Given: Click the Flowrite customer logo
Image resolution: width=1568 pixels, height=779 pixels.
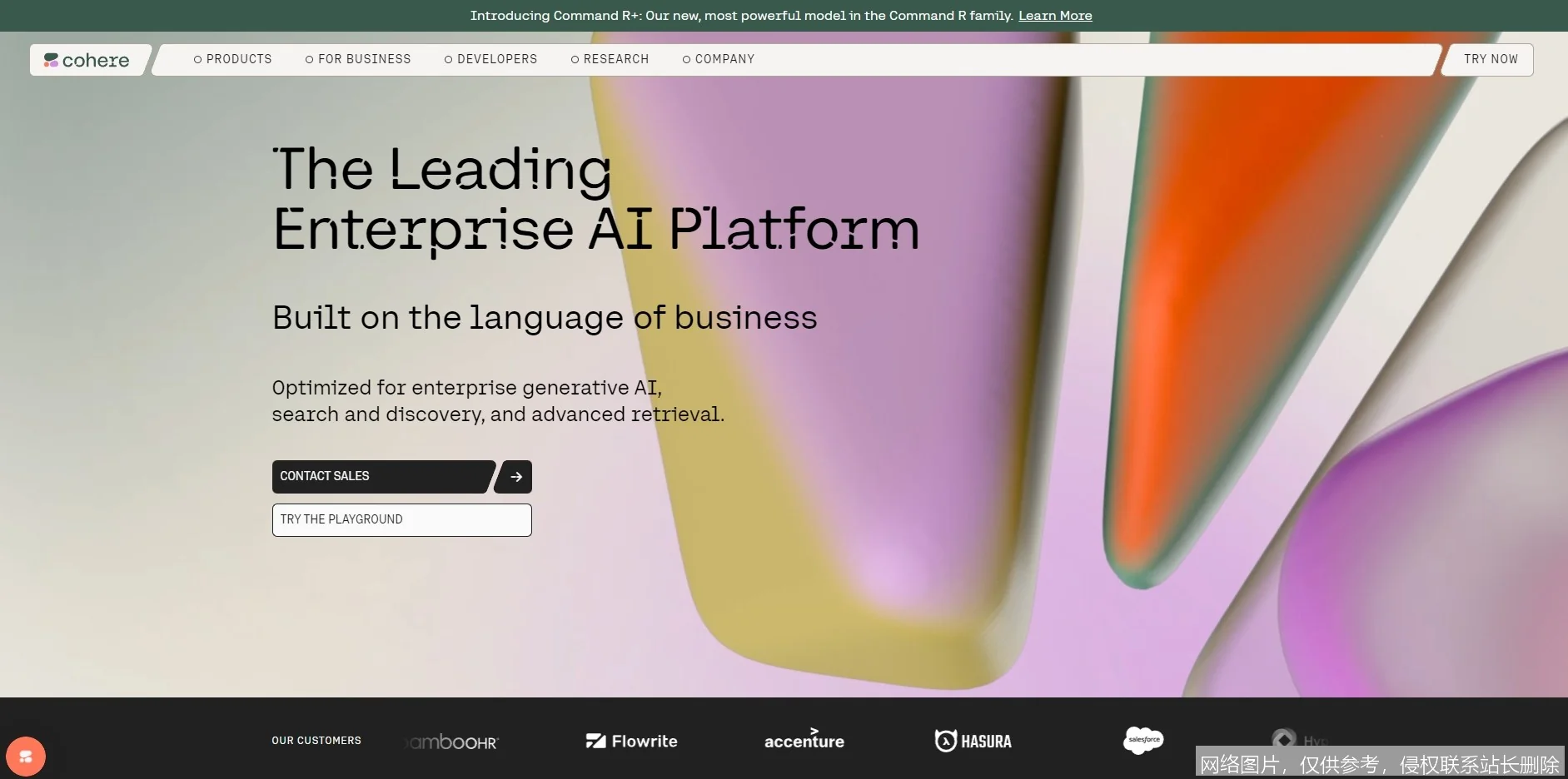Looking at the screenshot, I should coord(631,741).
